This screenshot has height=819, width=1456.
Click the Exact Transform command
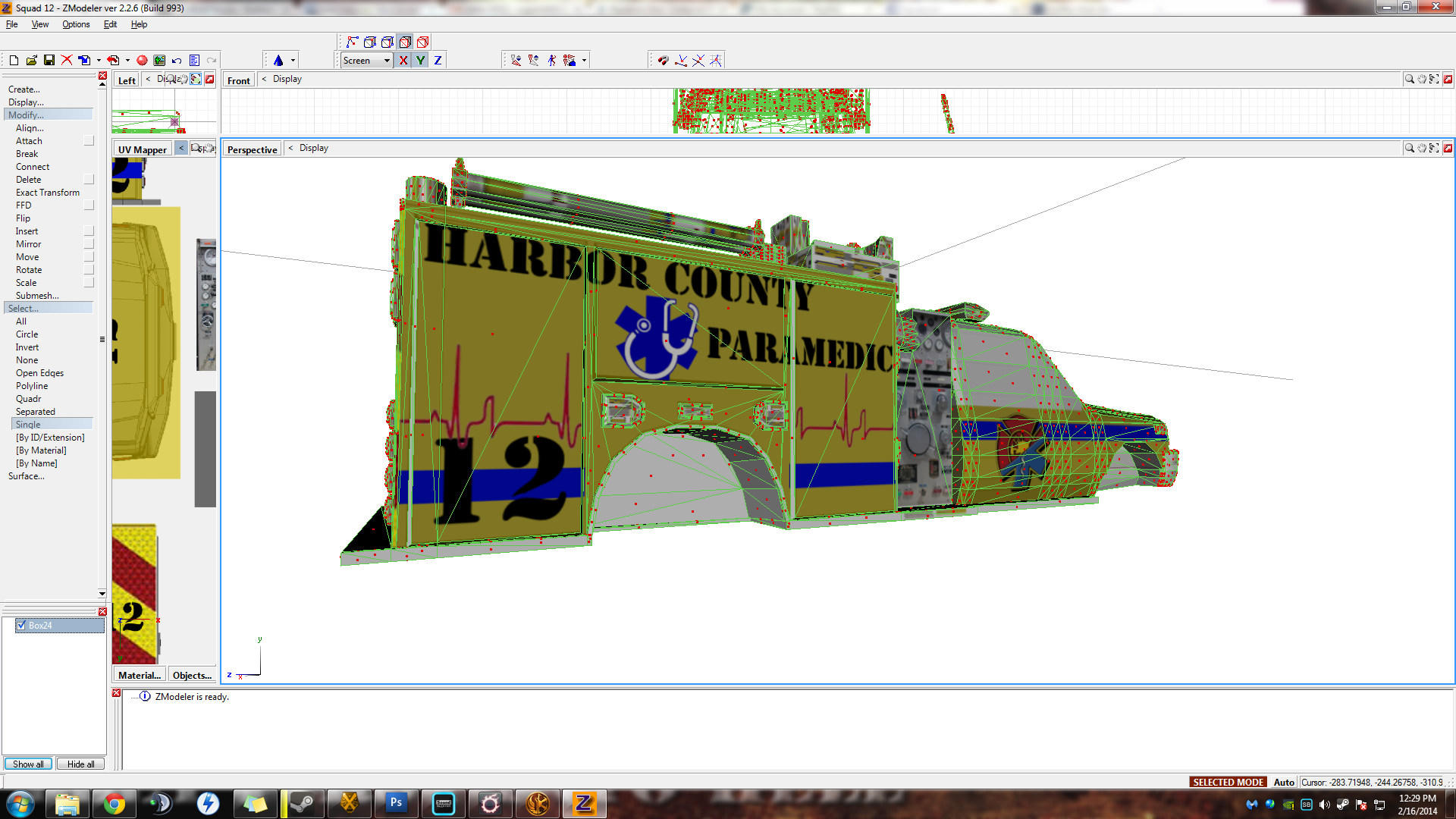tap(48, 193)
